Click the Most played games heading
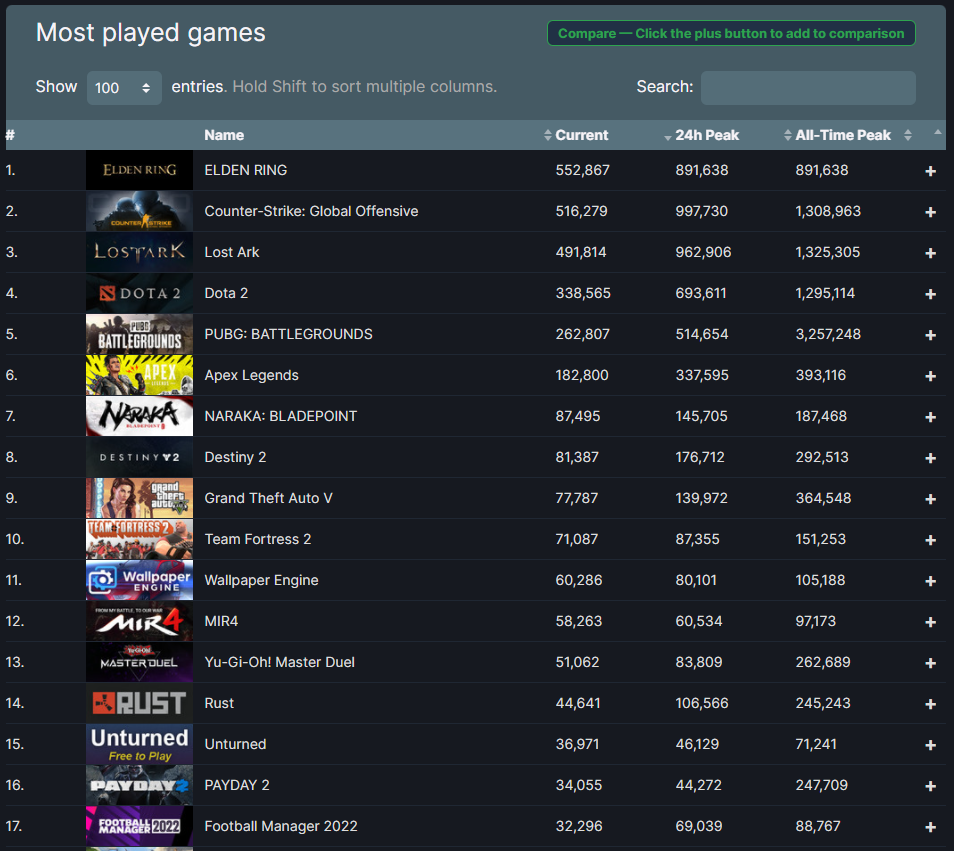 150,33
